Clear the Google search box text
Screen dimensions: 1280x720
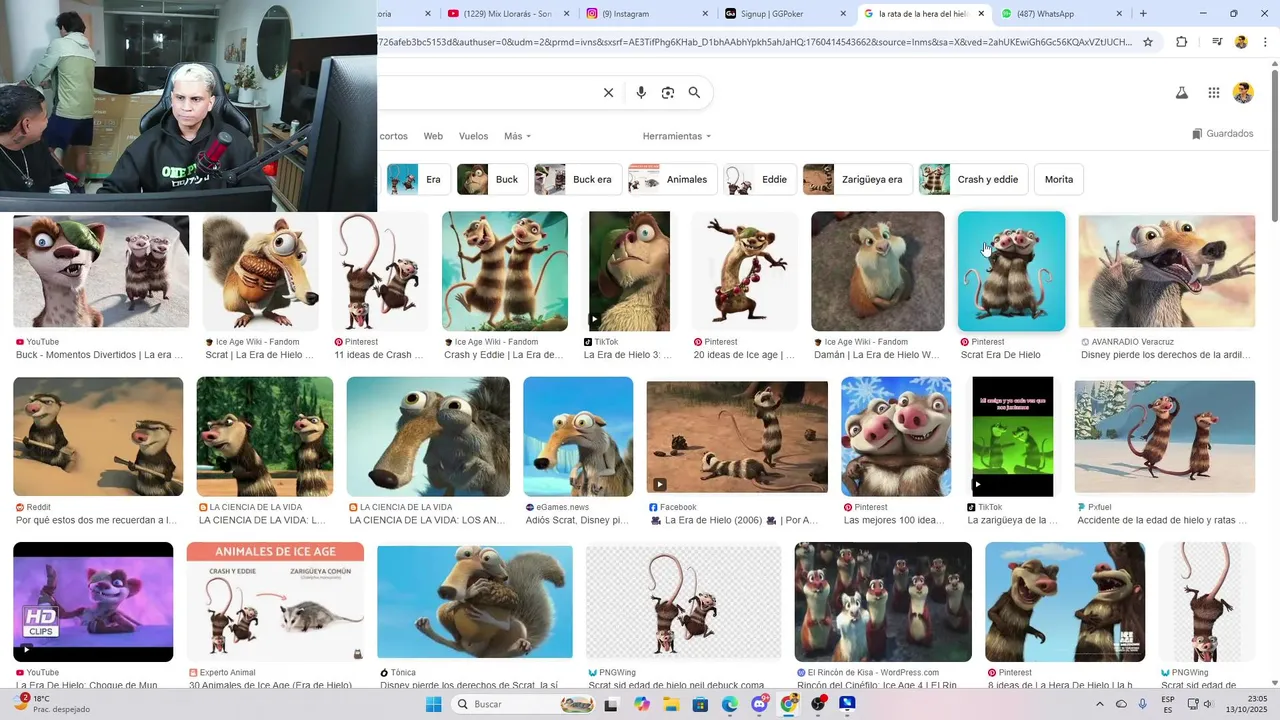tap(608, 93)
